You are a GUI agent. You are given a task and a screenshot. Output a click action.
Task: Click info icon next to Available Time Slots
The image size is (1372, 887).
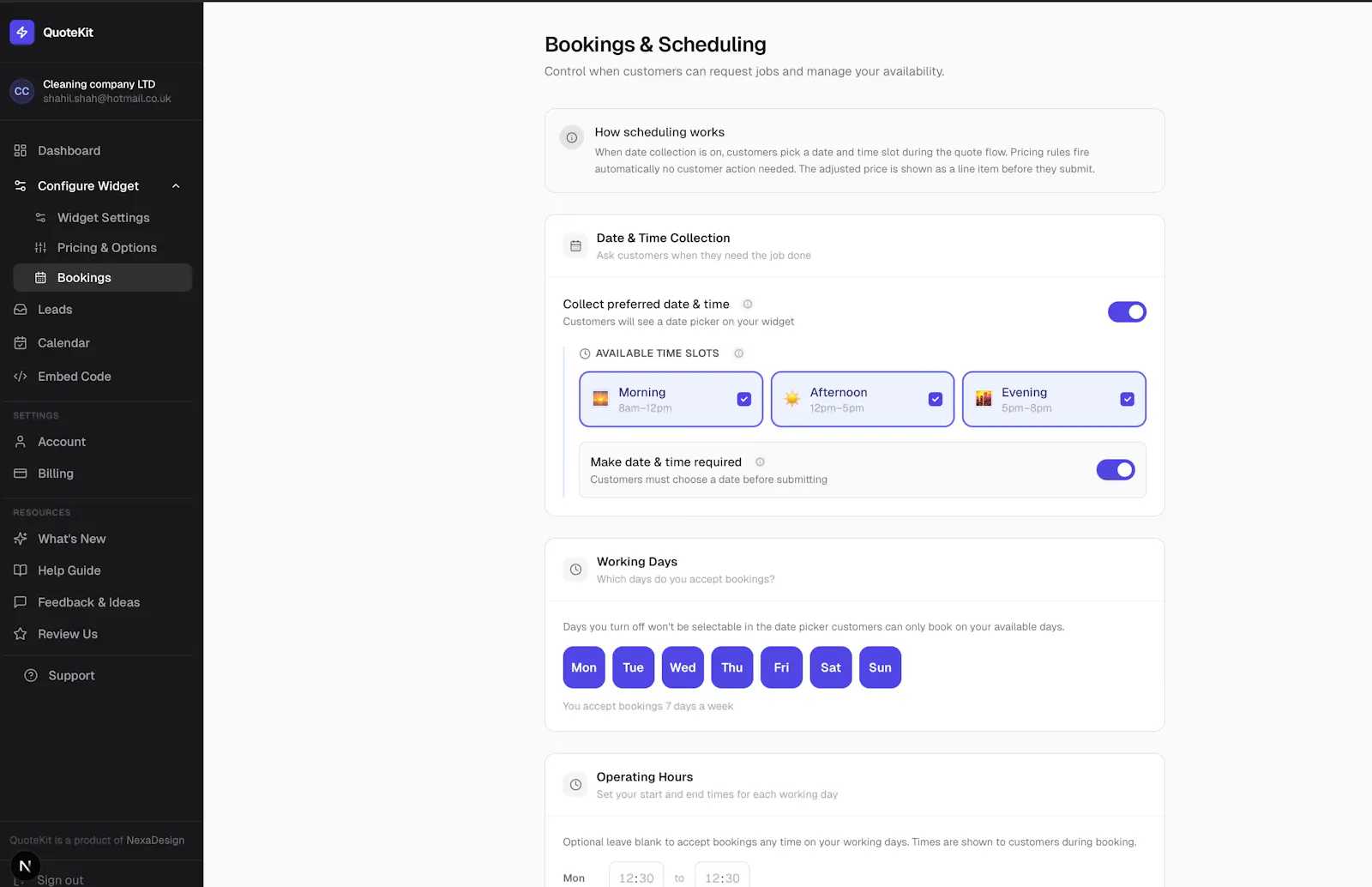tap(738, 353)
